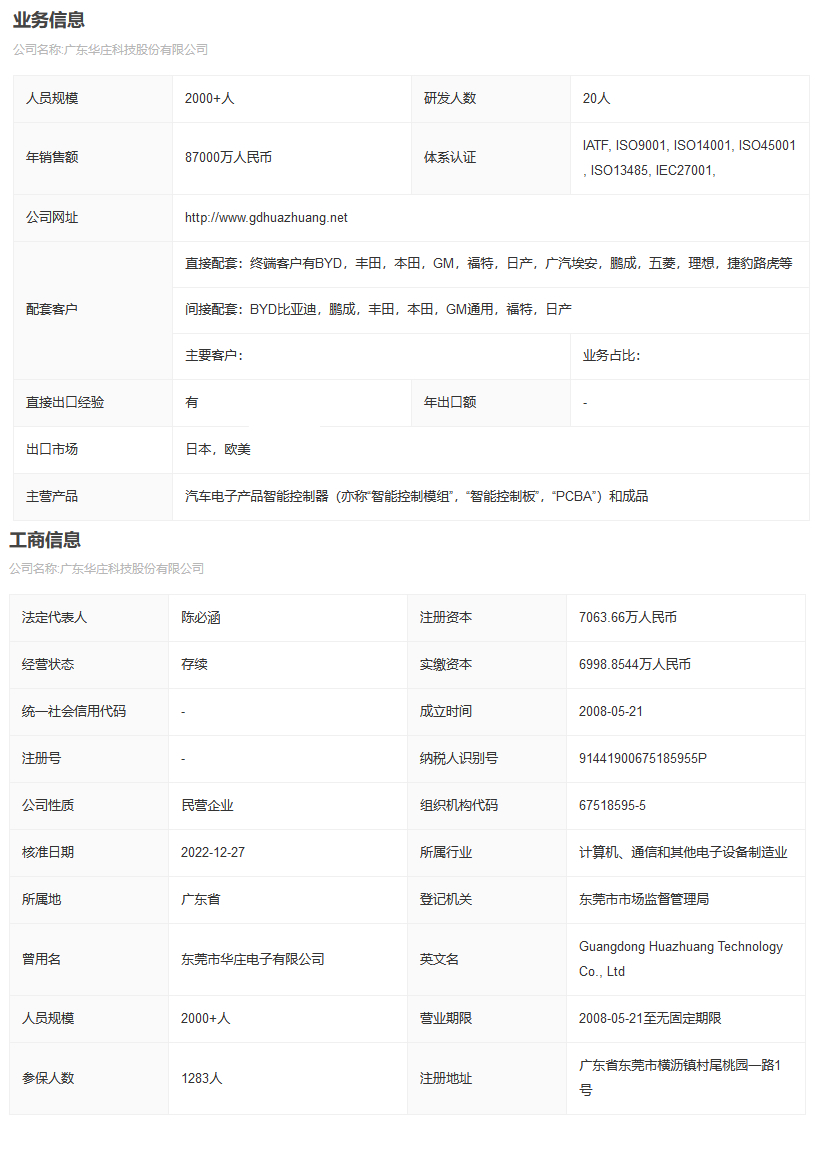826x1150 pixels.
Task: Select the IATF, ISO9001 certification list
Action: (689, 158)
